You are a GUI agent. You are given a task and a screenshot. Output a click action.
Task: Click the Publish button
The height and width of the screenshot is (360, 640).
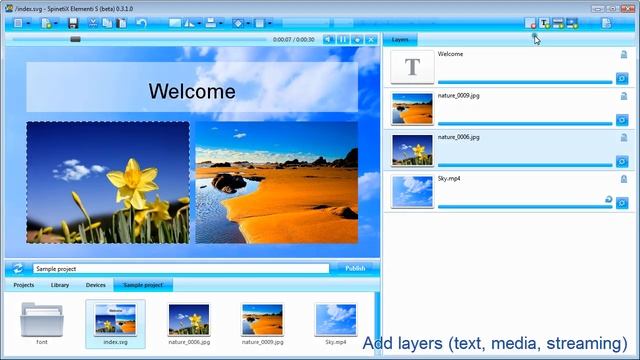(x=355, y=268)
